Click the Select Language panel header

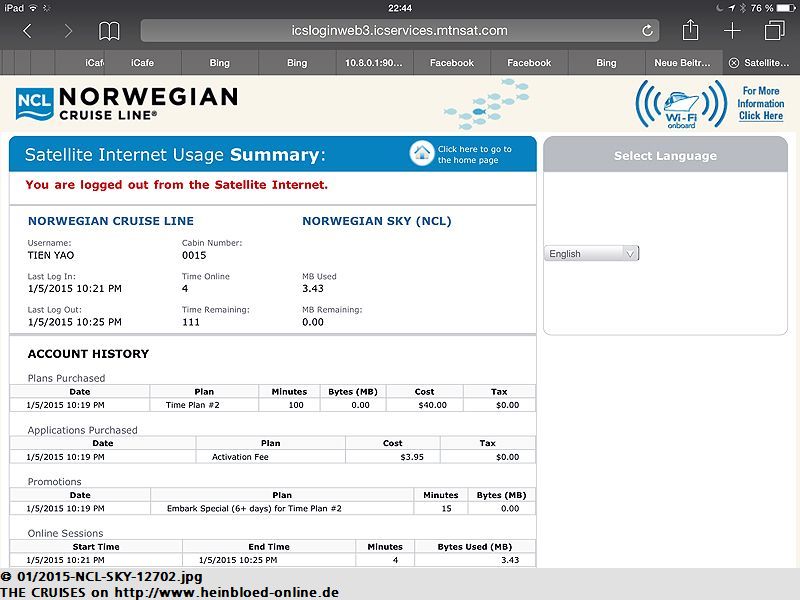tap(665, 155)
